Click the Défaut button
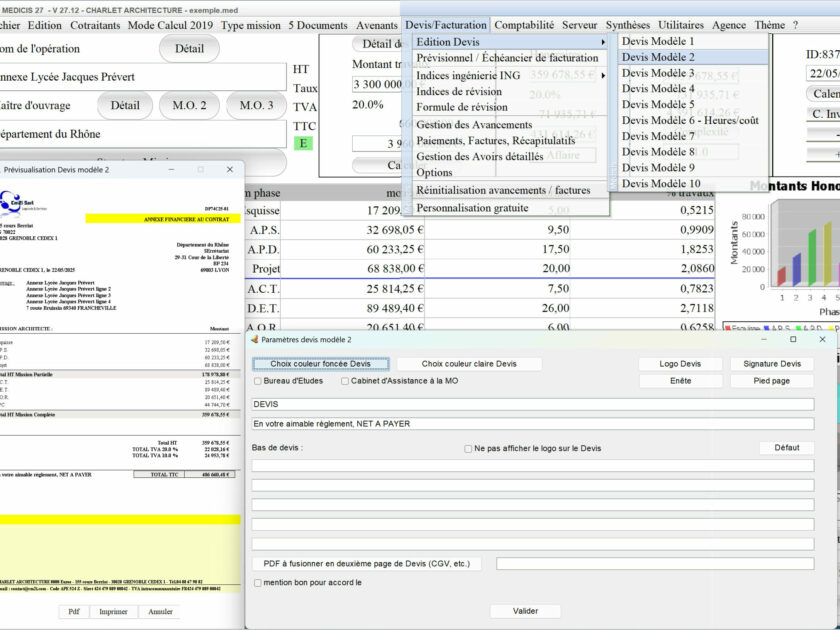Image resolution: width=840 pixels, height=630 pixels. click(x=786, y=447)
